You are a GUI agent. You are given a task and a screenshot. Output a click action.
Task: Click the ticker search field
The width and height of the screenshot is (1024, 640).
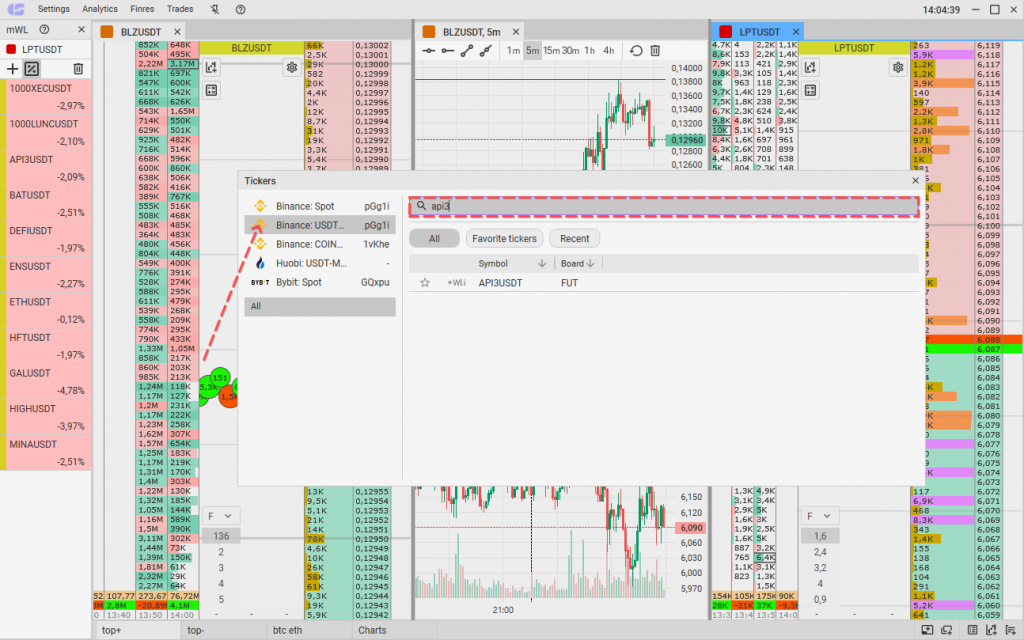664,206
